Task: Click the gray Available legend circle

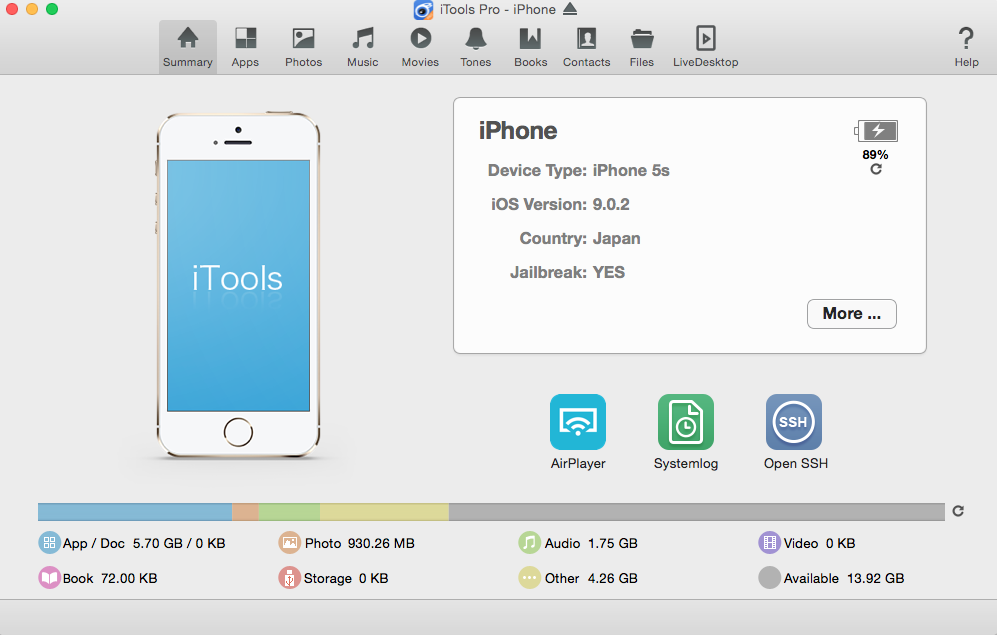Action: tap(769, 578)
